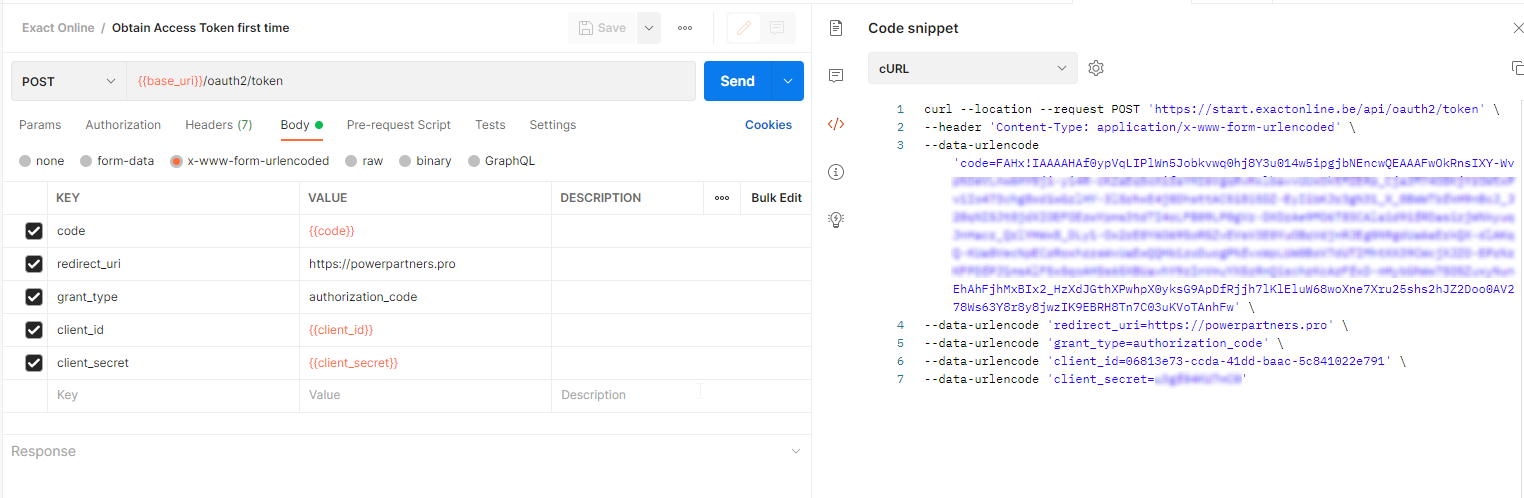Uncheck the client_secret parameter checkbox
The width and height of the screenshot is (1524, 498).
[x=34, y=363]
